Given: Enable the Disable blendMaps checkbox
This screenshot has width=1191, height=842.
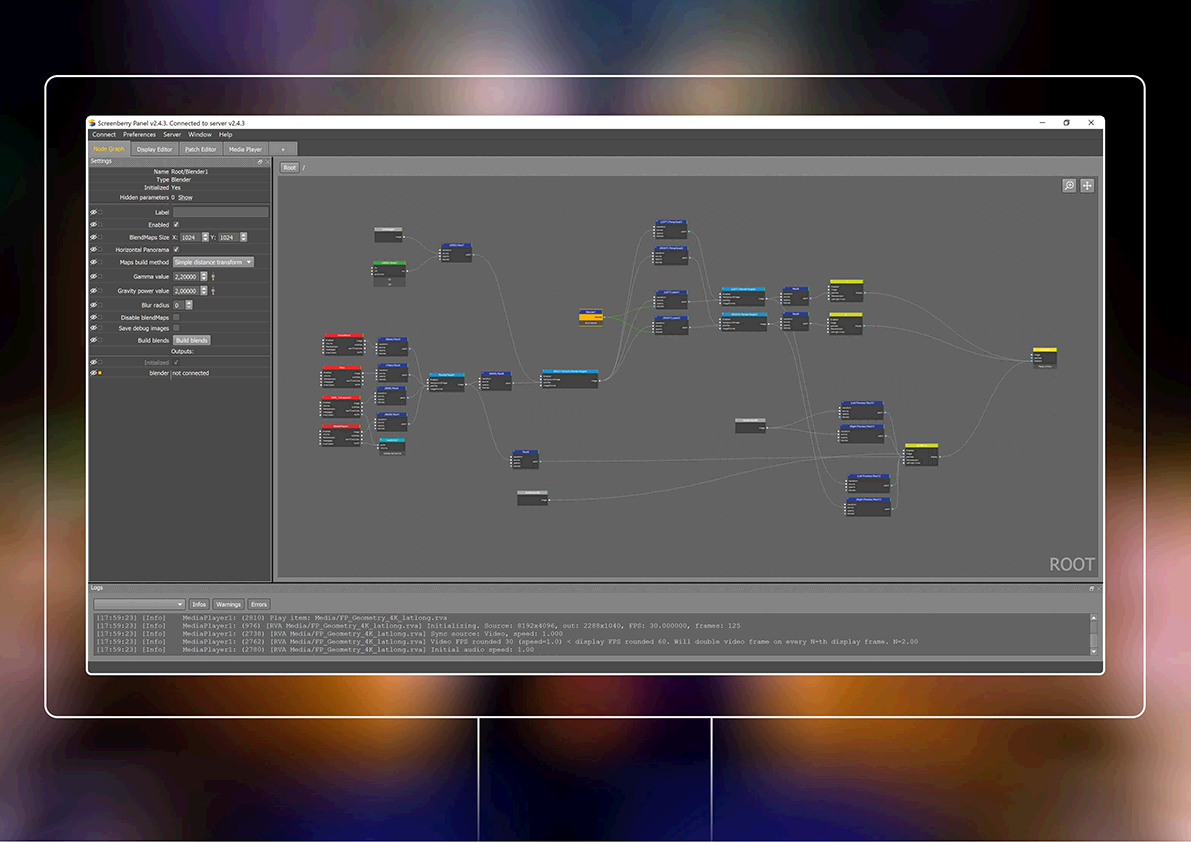Looking at the screenshot, I should tap(176, 317).
